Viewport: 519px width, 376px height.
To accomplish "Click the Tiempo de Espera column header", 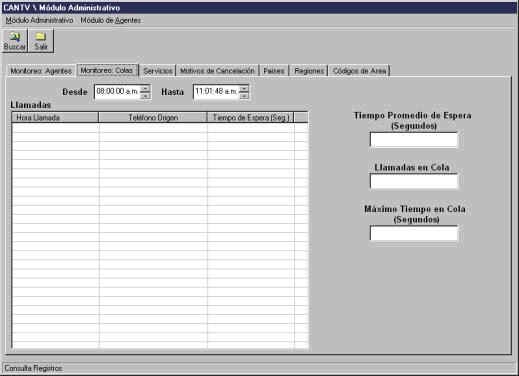I will pyautogui.click(x=250, y=117).
